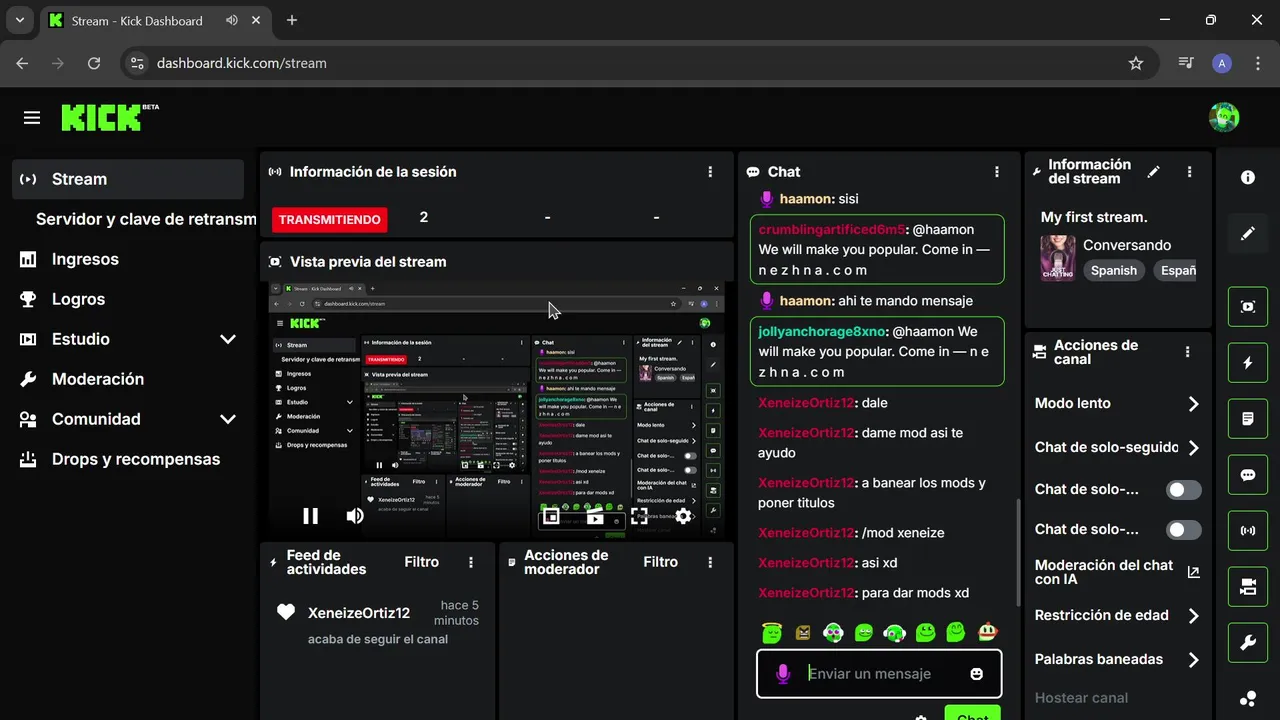Insert the angry brown box emote
Image resolution: width=1280 pixels, height=720 pixels.
802,632
